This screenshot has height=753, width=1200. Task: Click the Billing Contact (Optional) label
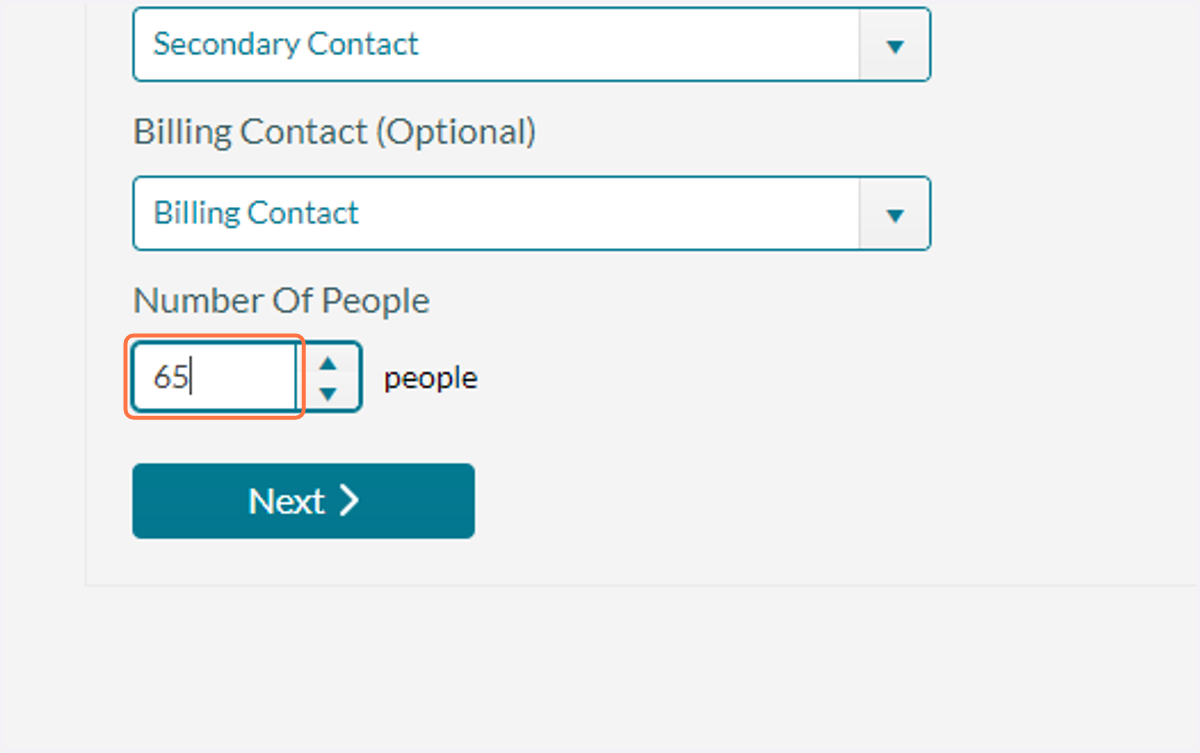click(334, 132)
